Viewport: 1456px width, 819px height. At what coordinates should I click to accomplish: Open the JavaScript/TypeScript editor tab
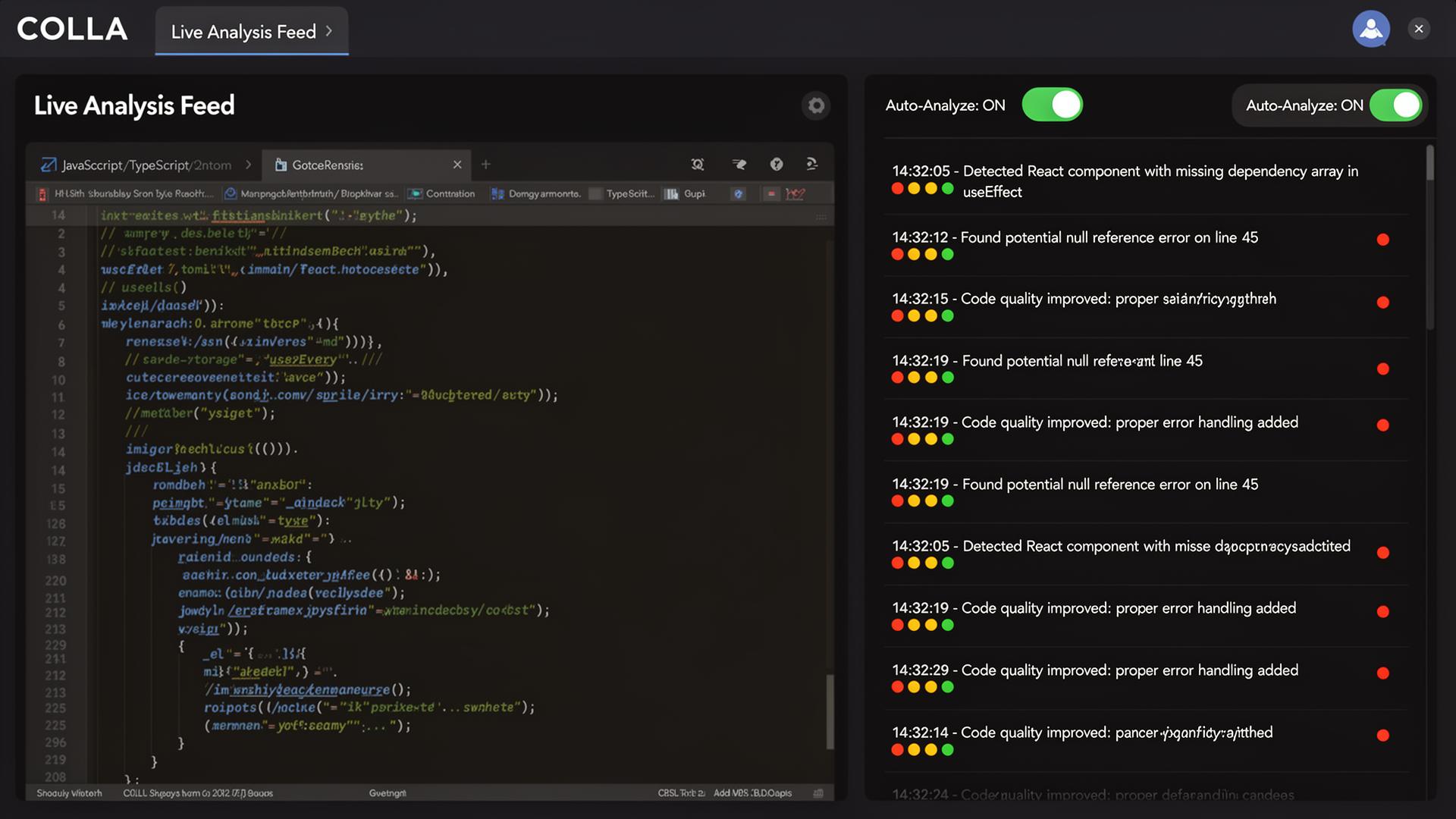tap(144, 165)
